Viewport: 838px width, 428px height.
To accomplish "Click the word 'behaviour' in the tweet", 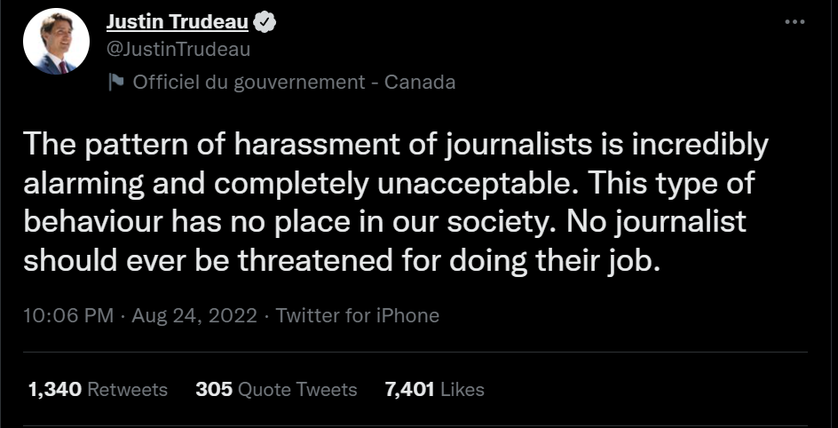I will pos(93,223).
